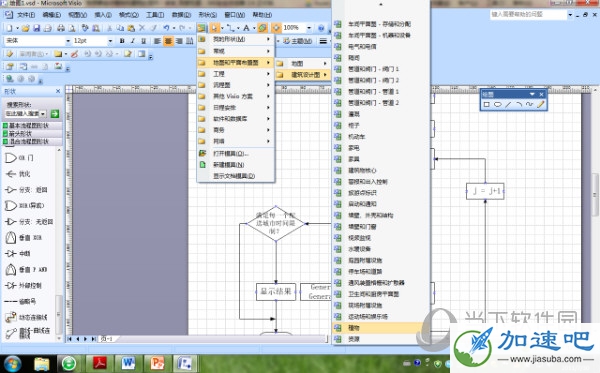Screen dimensions: 600x373
Task: Click the blue Help question mark icon
Action: [321, 28]
